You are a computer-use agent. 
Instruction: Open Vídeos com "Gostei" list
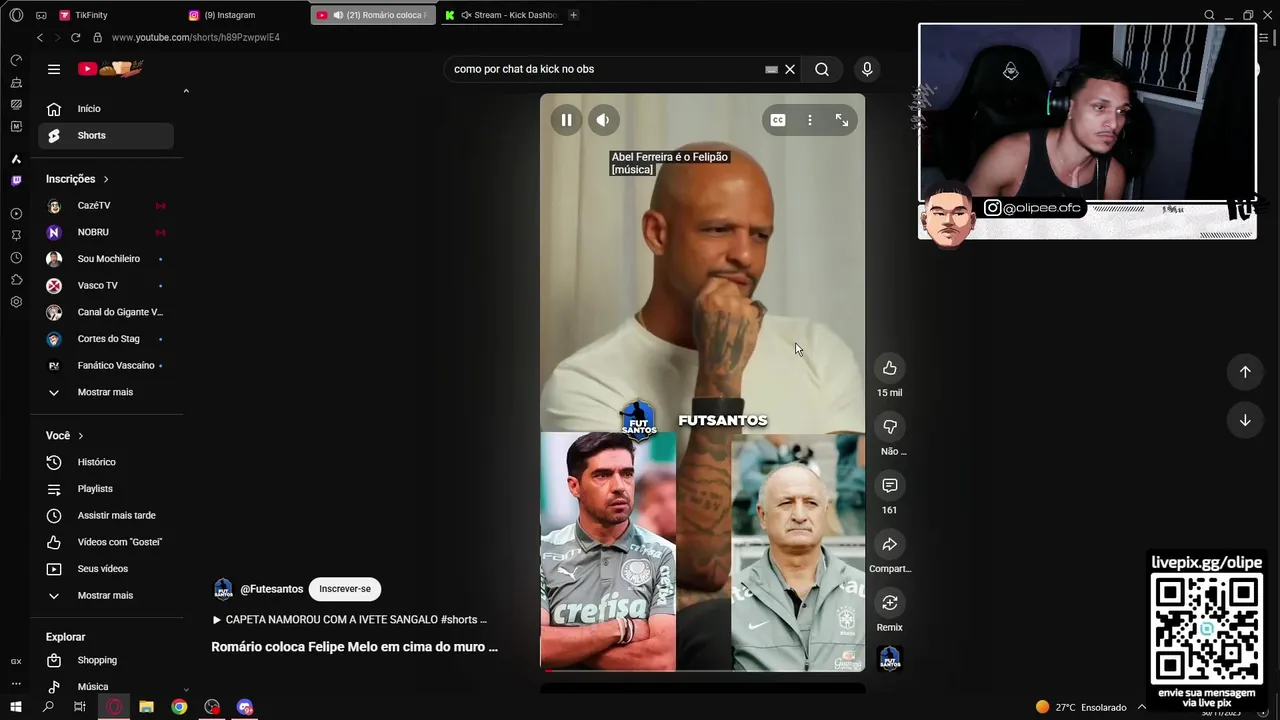click(105, 542)
